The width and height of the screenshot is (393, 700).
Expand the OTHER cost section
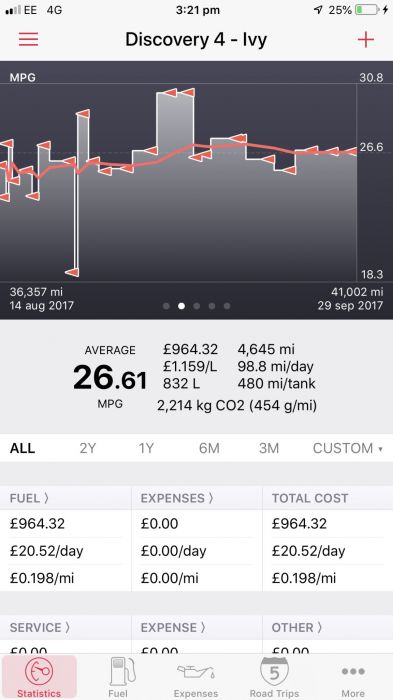(x=297, y=628)
